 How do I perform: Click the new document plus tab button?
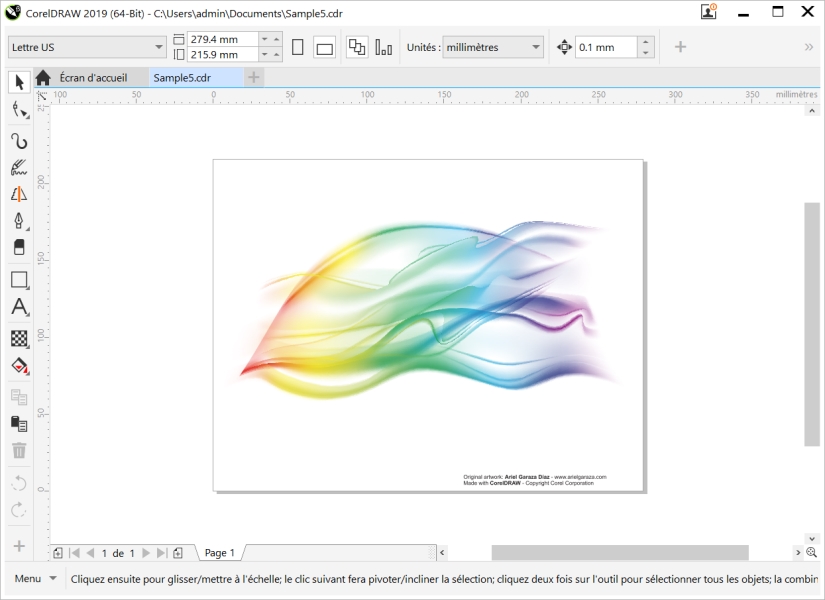click(x=254, y=77)
